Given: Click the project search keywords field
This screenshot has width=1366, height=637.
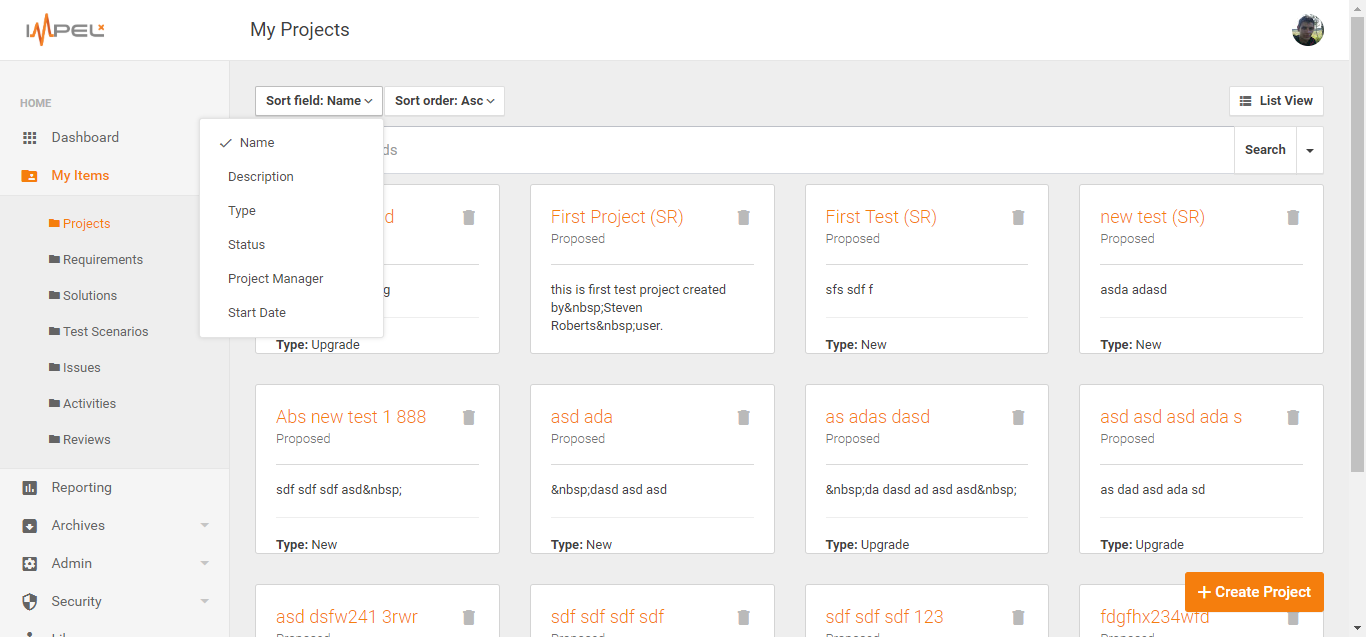Looking at the screenshot, I should click(800, 150).
